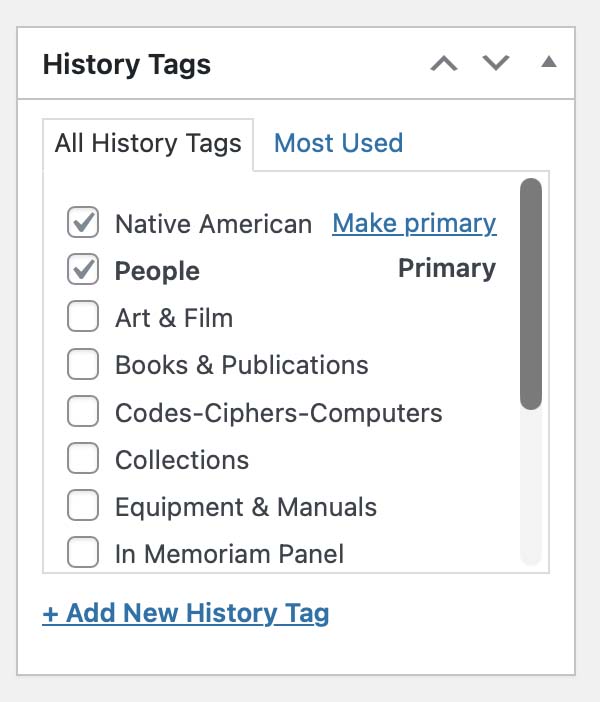Check the In Memoriam Panel tag
The image size is (600, 702).
pos(83,553)
